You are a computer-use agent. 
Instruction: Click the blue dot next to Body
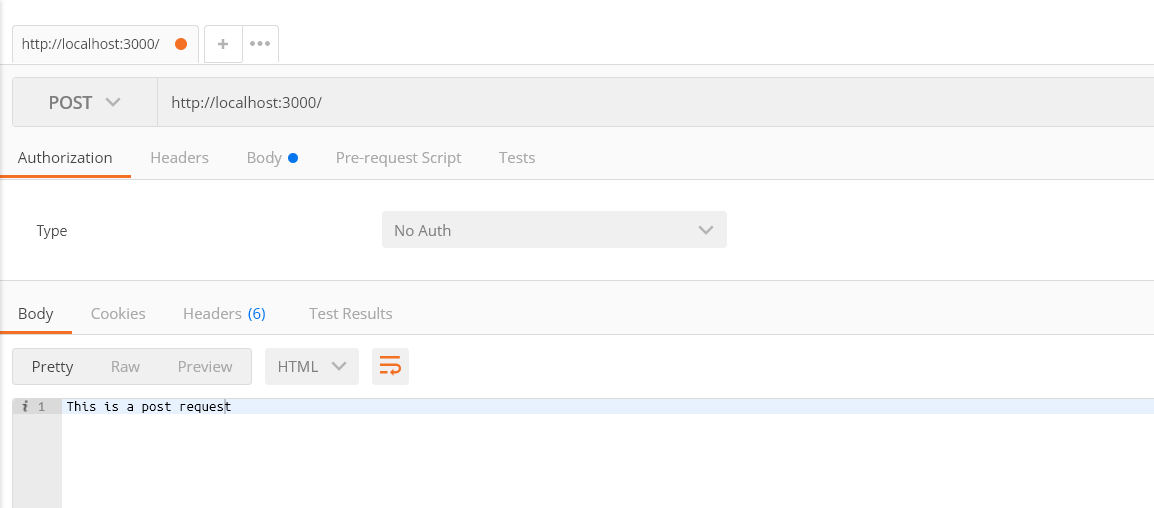(293, 158)
